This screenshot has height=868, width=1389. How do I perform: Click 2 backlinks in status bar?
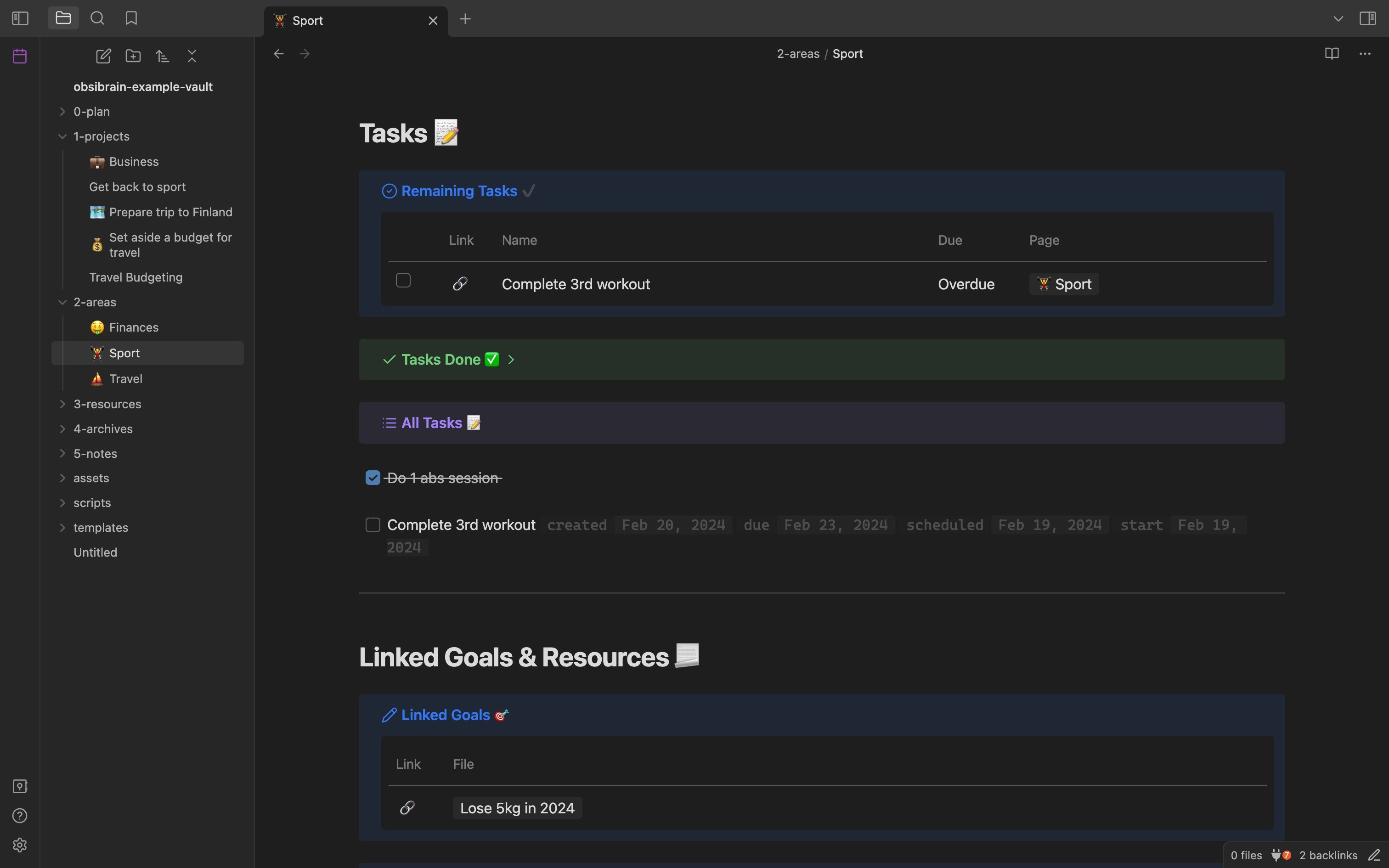click(x=1328, y=855)
